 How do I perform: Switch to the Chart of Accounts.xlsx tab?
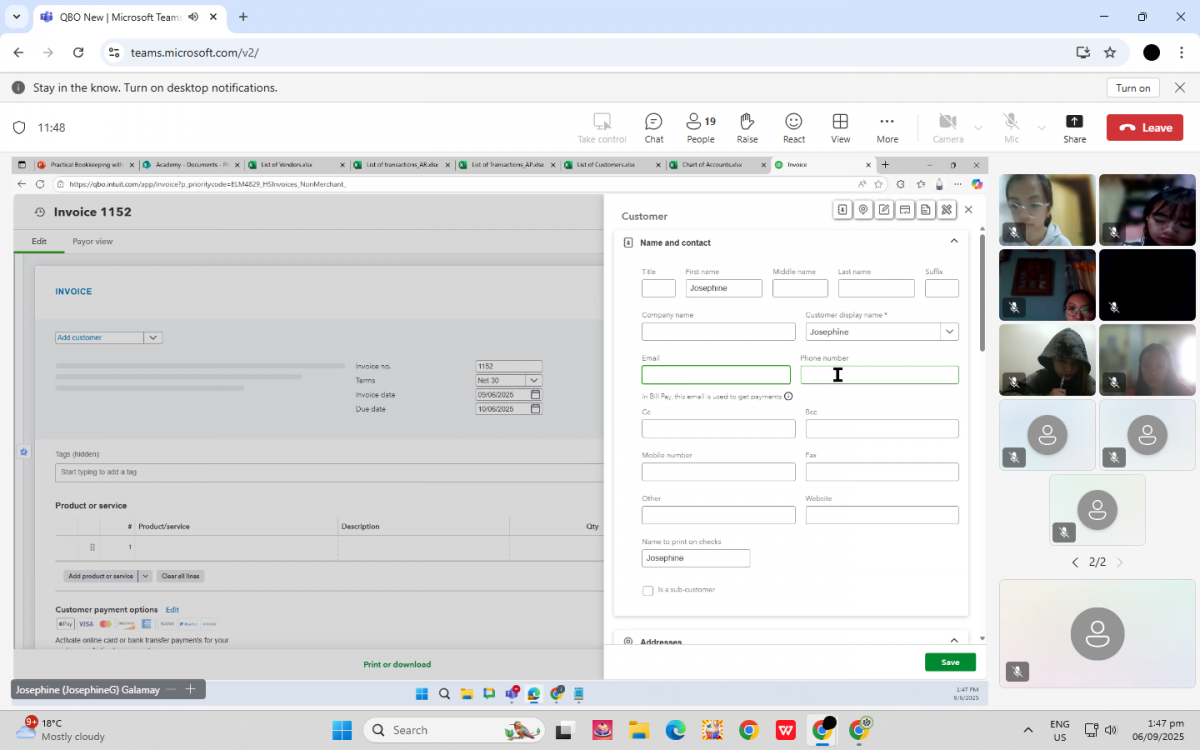712,165
